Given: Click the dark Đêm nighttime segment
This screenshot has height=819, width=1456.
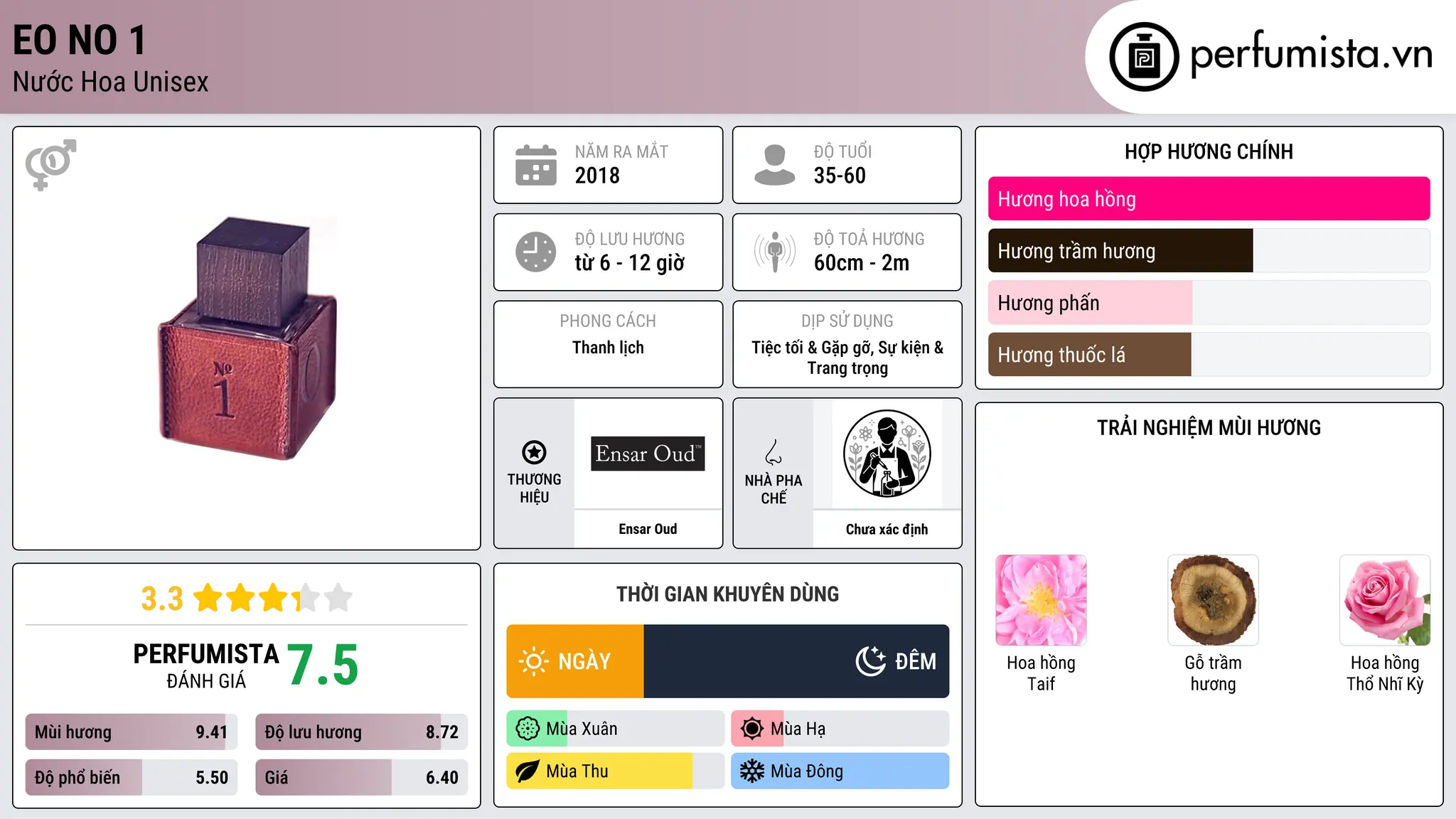Looking at the screenshot, I should pyautogui.click(x=796, y=661).
